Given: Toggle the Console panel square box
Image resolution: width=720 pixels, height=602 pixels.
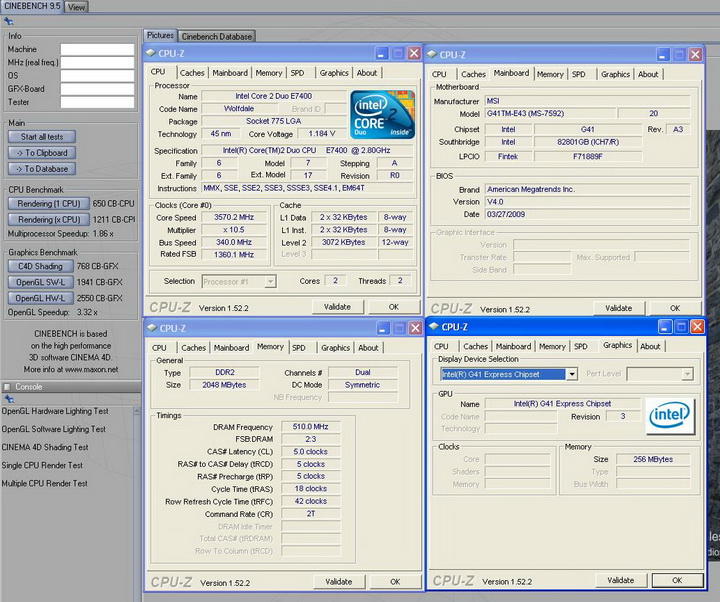Looking at the screenshot, I should pos(9,386).
